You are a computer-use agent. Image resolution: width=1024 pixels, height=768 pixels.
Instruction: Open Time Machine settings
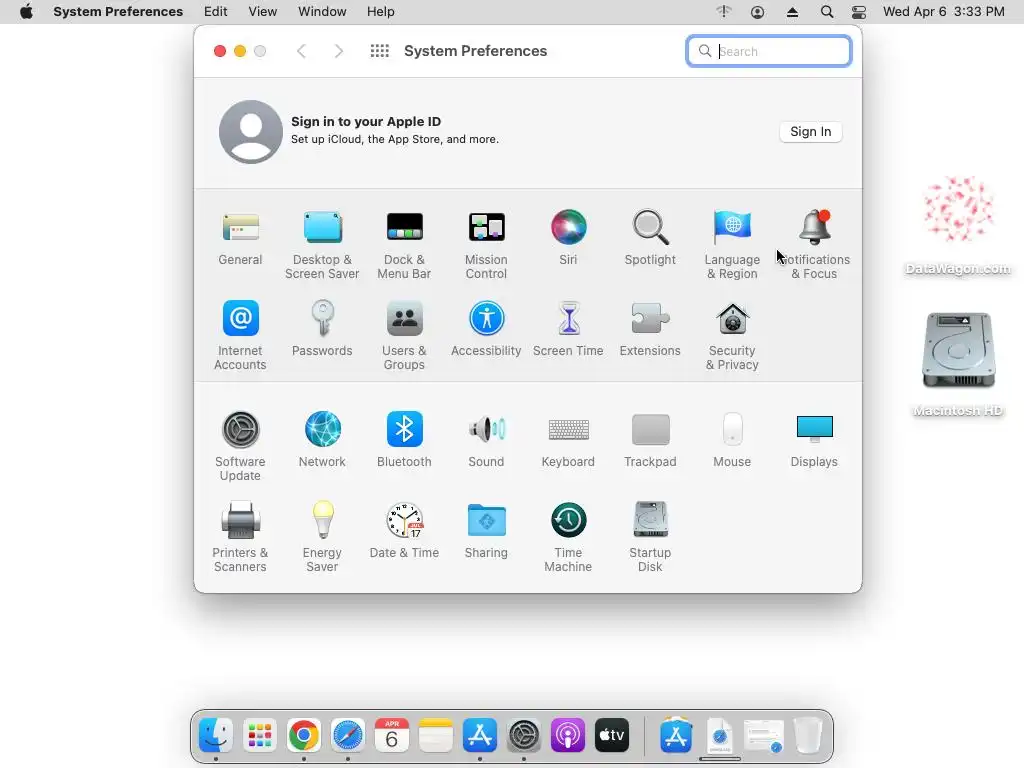pyautogui.click(x=568, y=537)
